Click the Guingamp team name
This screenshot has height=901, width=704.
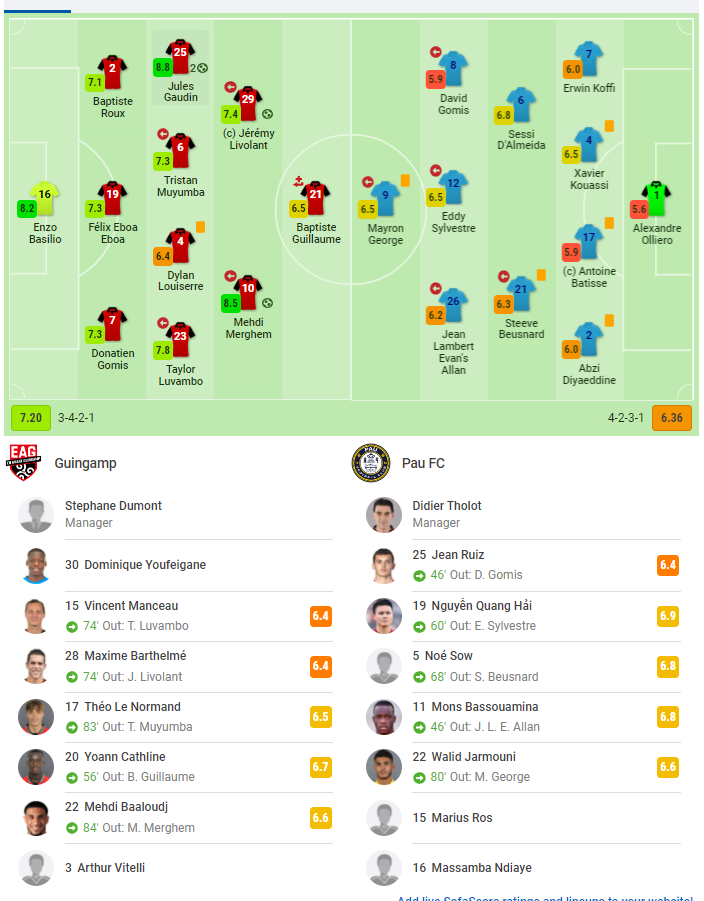[x=86, y=463]
